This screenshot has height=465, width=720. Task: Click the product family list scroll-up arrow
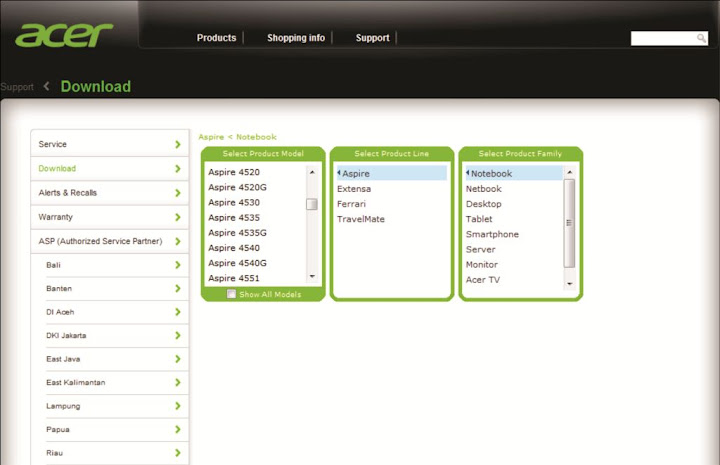click(x=569, y=172)
